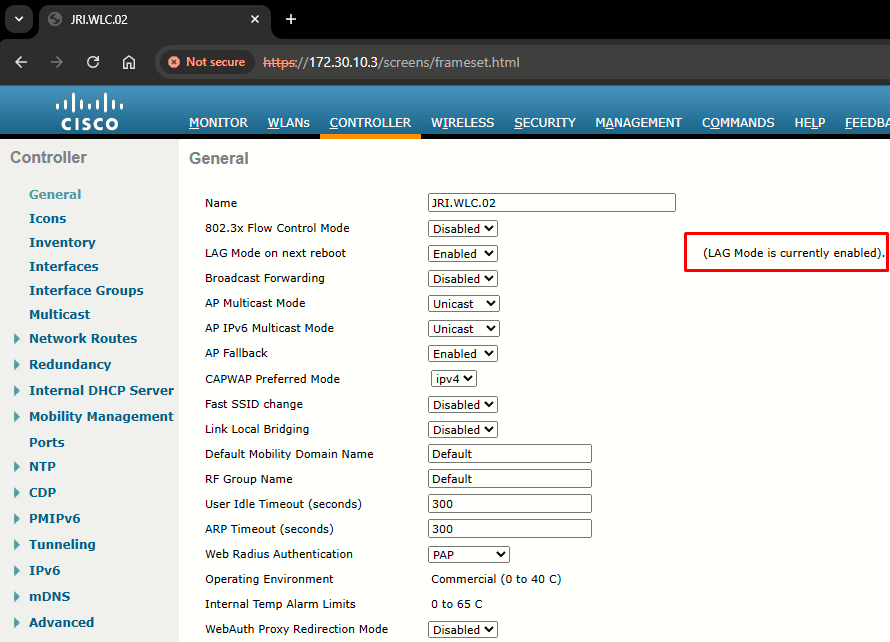Image resolution: width=890 pixels, height=642 pixels.
Task: Open the Inventory sidebar link
Action: [x=62, y=242]
